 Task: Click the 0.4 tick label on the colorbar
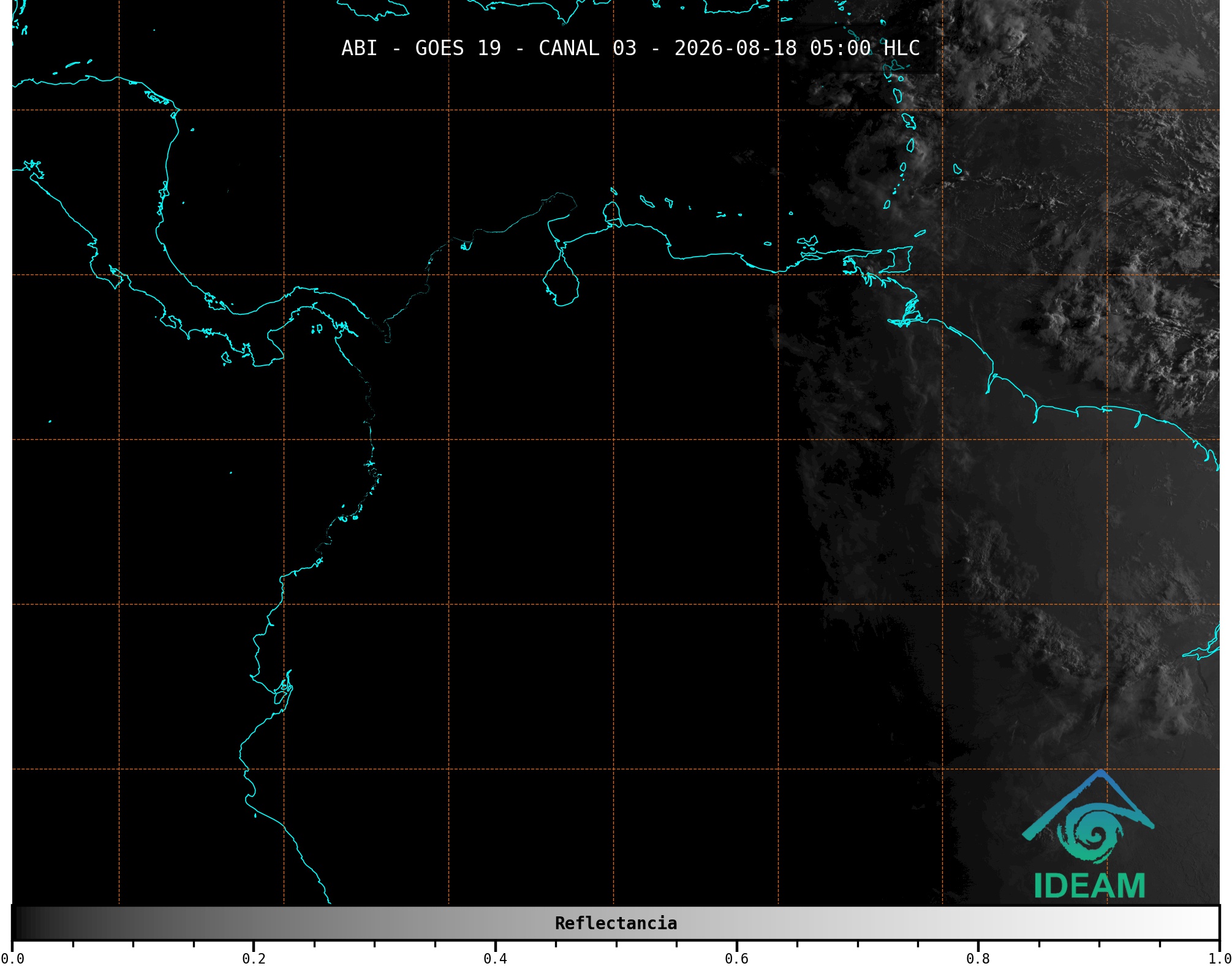tap(495, 959)
